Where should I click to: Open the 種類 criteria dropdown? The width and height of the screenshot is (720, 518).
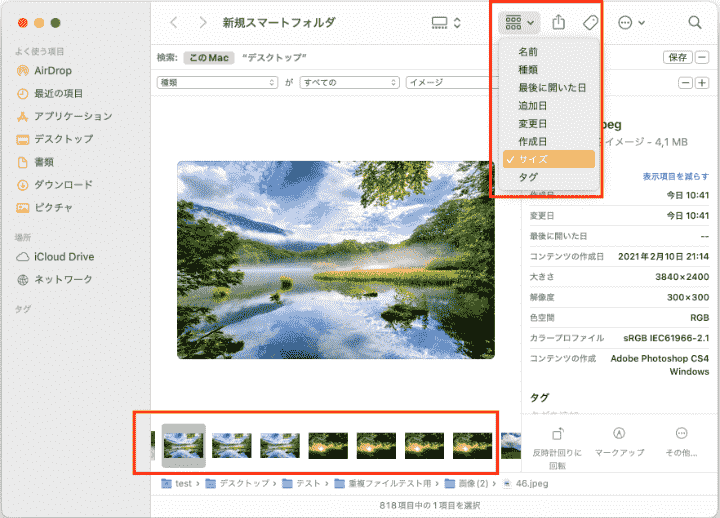click(x=217, y=83)
